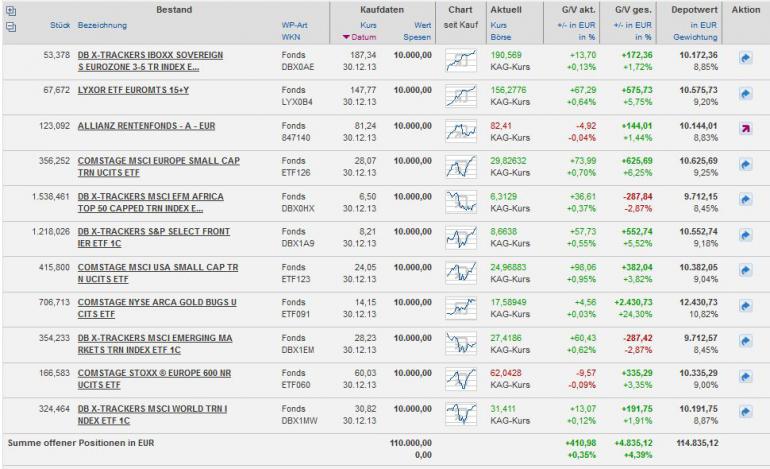Click action icon for Lyxor ETF EuroMTS 15+Y
Image resolution: width=770 pixels, height=469 pixels.
tap(745, 94)
